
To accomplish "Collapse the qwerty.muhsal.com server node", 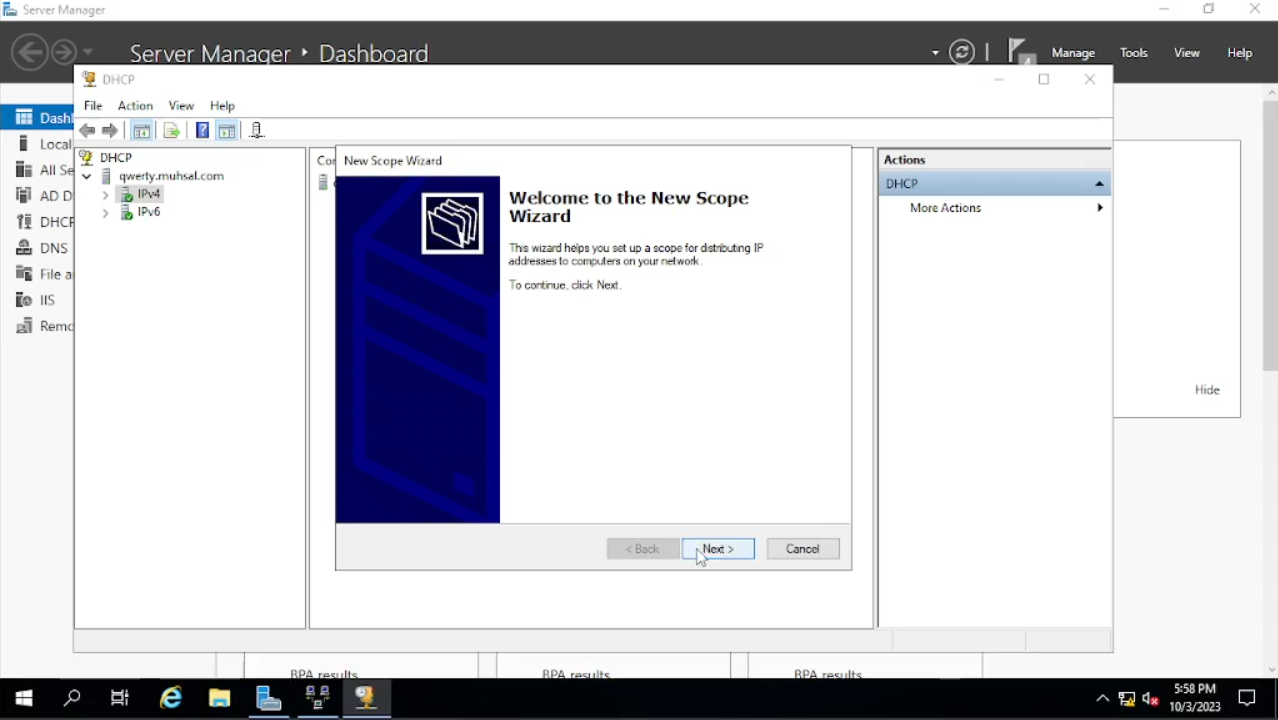I will [87, 177].
